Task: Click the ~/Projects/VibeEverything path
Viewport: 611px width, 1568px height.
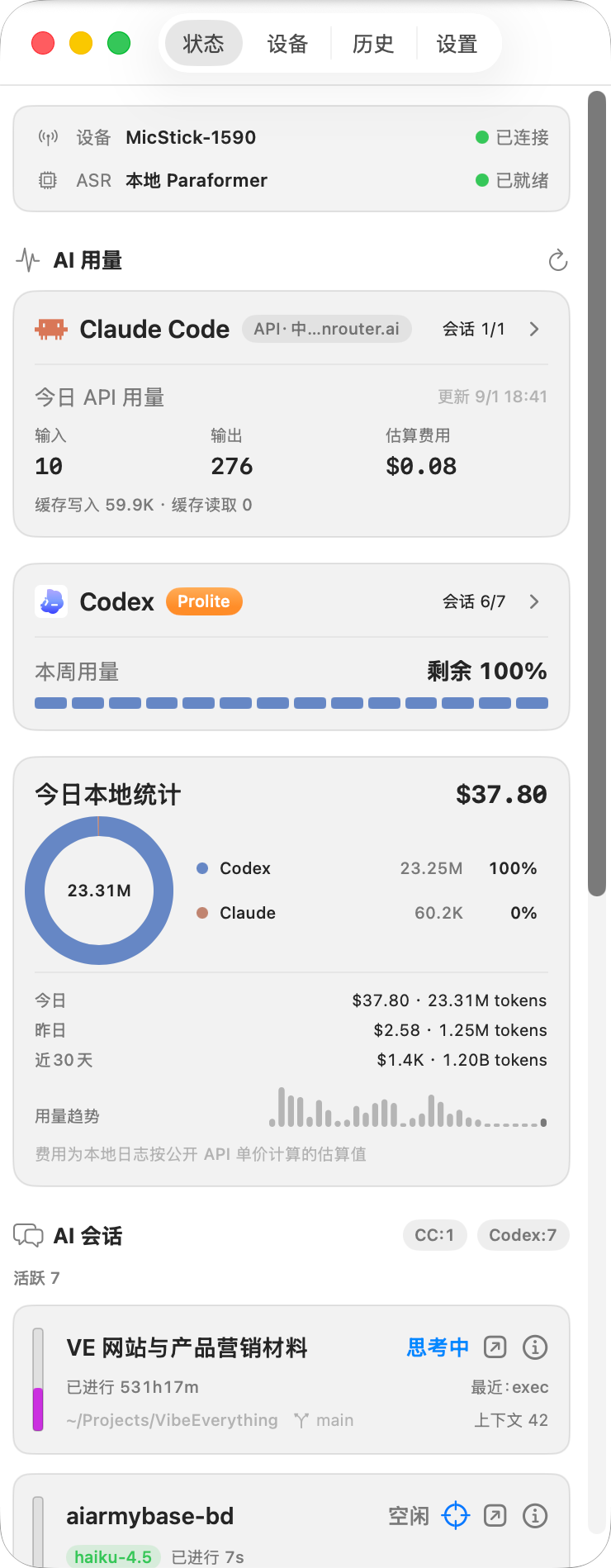Action: (x=173, y=1420)
